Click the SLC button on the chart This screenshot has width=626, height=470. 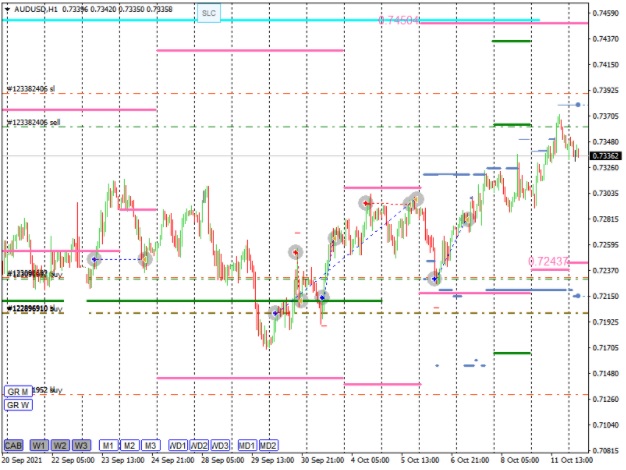(x=207, y=13)
